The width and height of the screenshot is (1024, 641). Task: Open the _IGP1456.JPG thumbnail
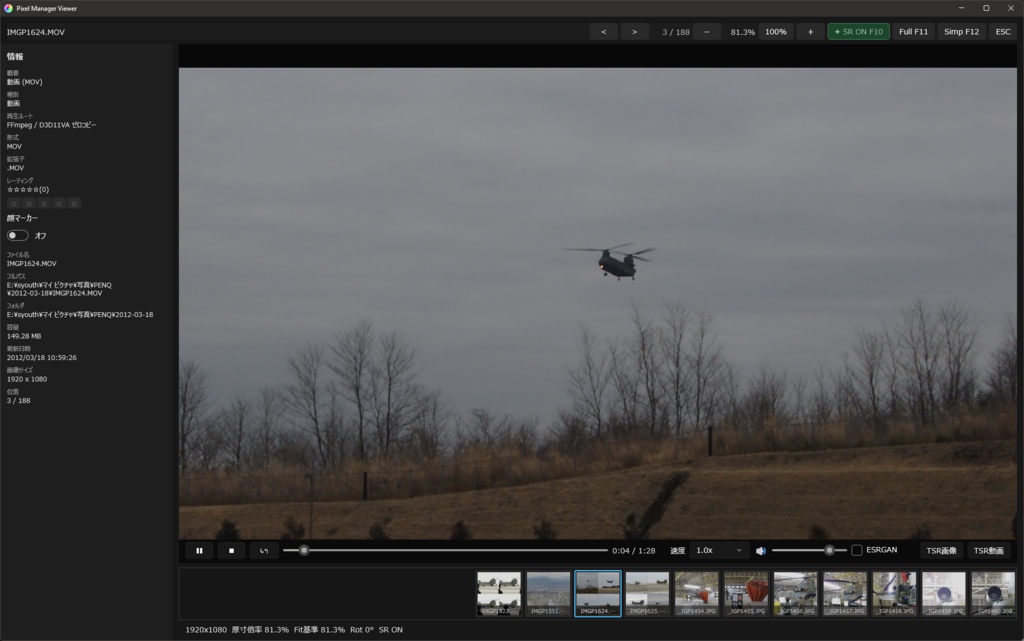pyautogui.click(x=795, y=593)
